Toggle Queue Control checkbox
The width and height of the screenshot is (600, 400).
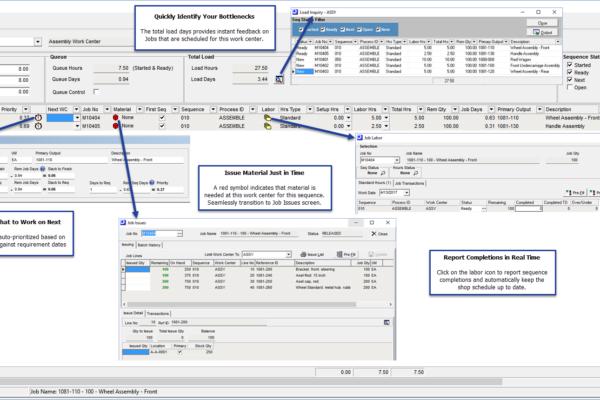coord(96,91)
